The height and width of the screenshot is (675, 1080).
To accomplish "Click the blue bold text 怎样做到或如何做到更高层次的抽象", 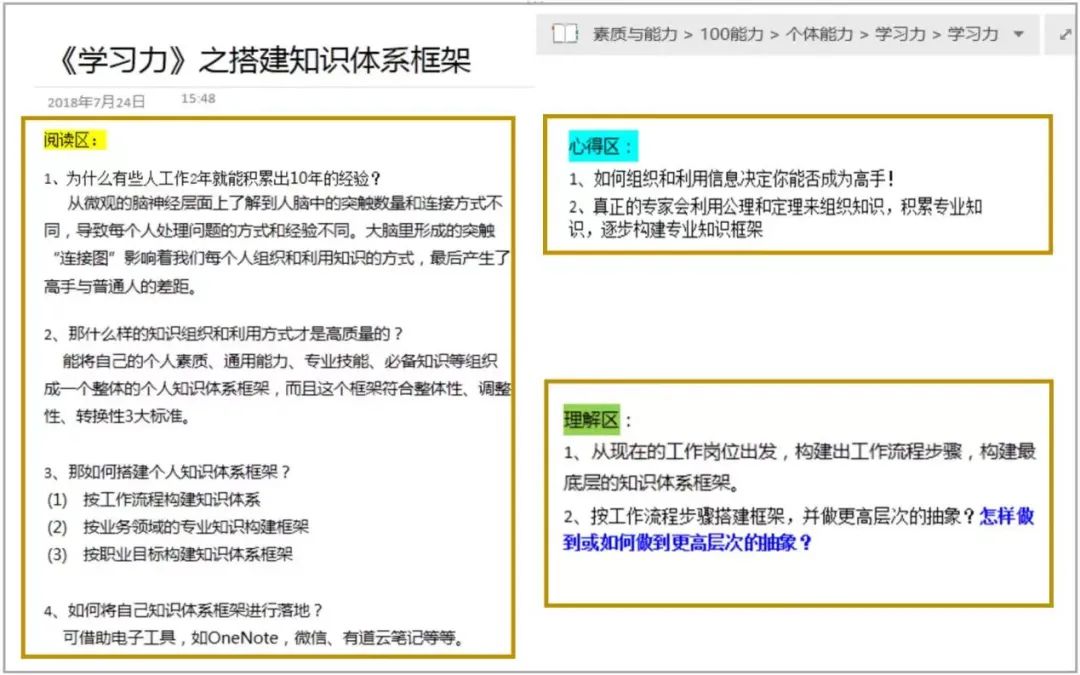I will (x=798, y=530).
